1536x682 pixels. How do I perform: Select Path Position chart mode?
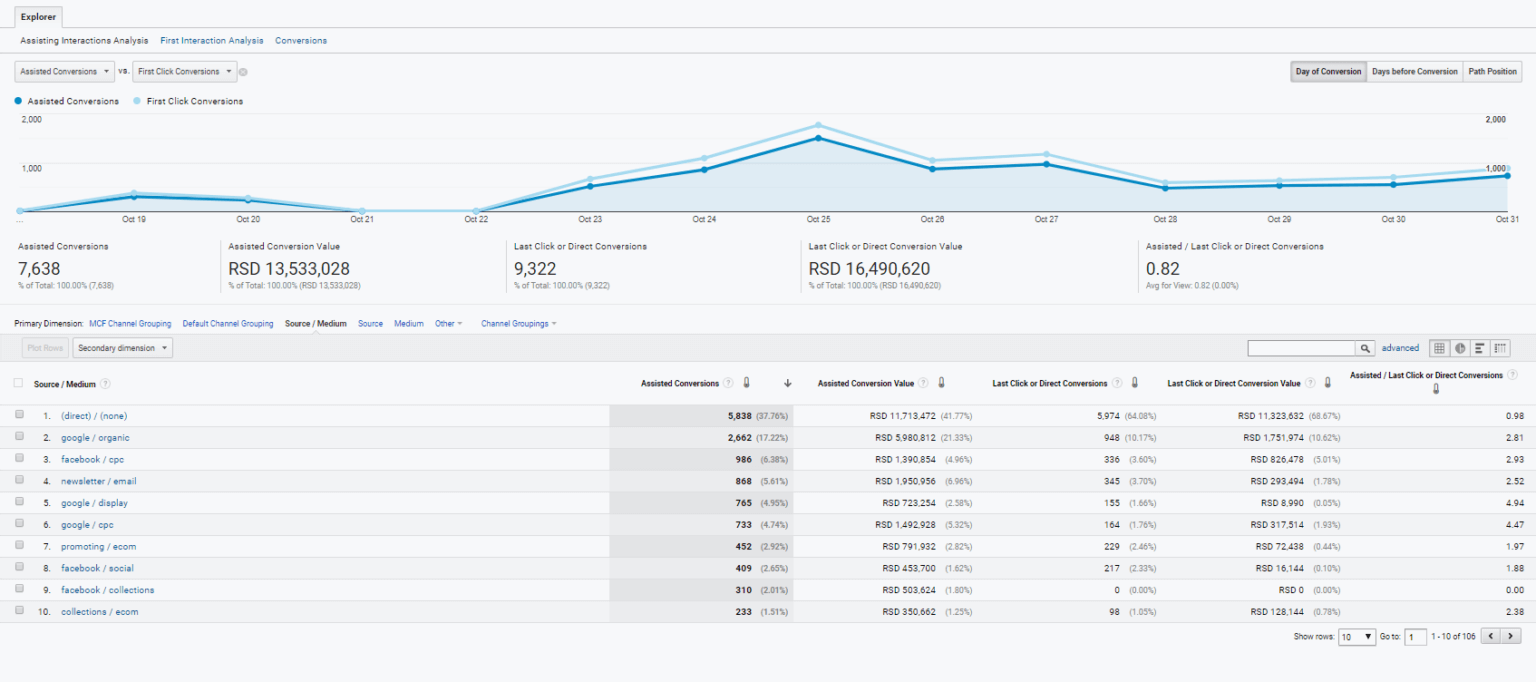pyautogui.click(x=1493, y=72)
